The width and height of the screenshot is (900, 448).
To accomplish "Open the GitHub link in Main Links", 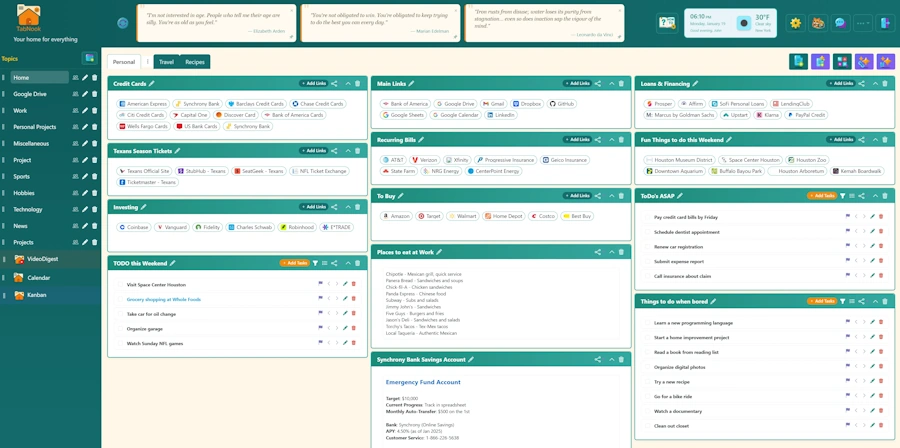I will [x=562, y=104].
